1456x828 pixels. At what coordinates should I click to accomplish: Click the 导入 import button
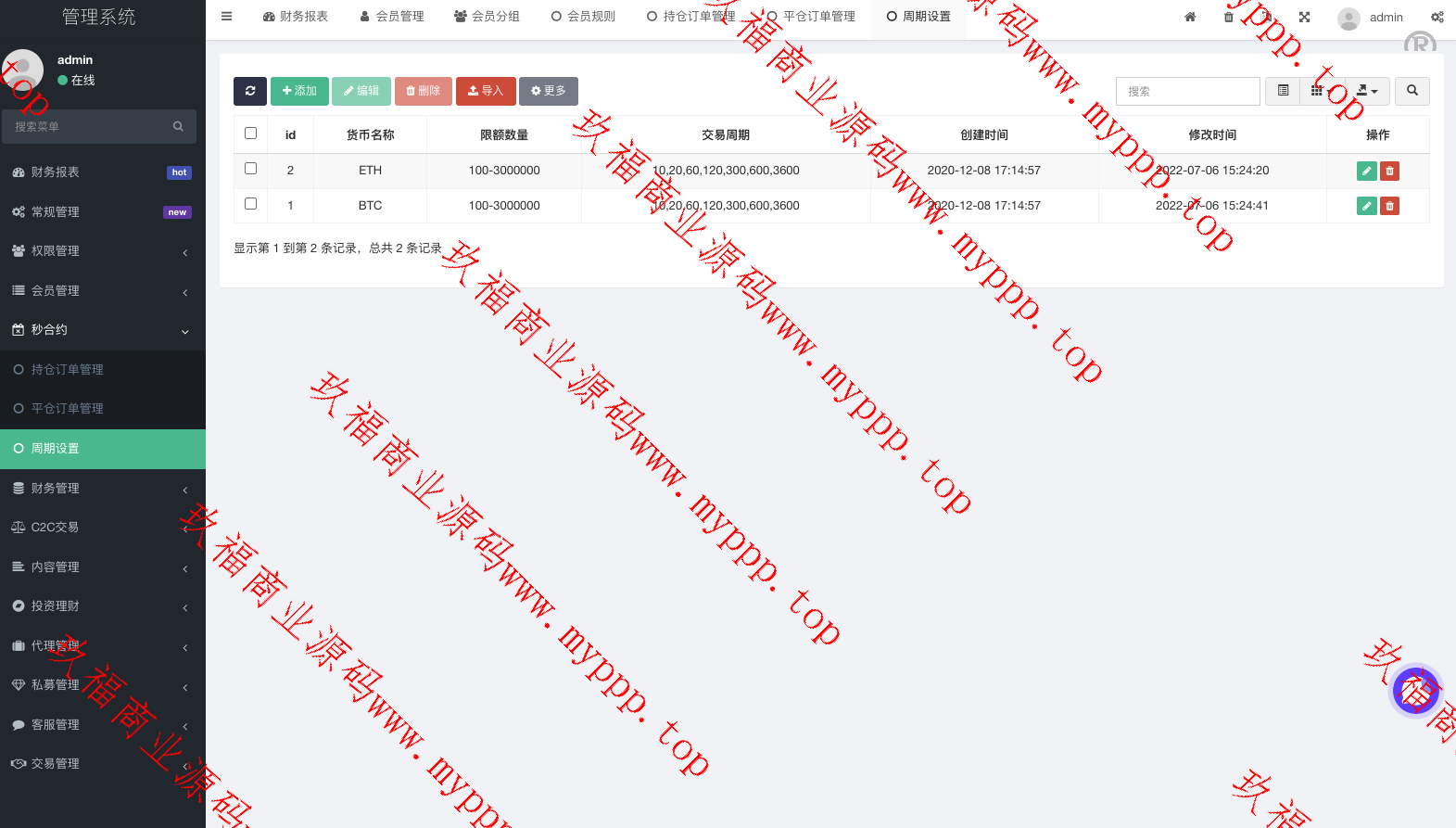(486, 91)
